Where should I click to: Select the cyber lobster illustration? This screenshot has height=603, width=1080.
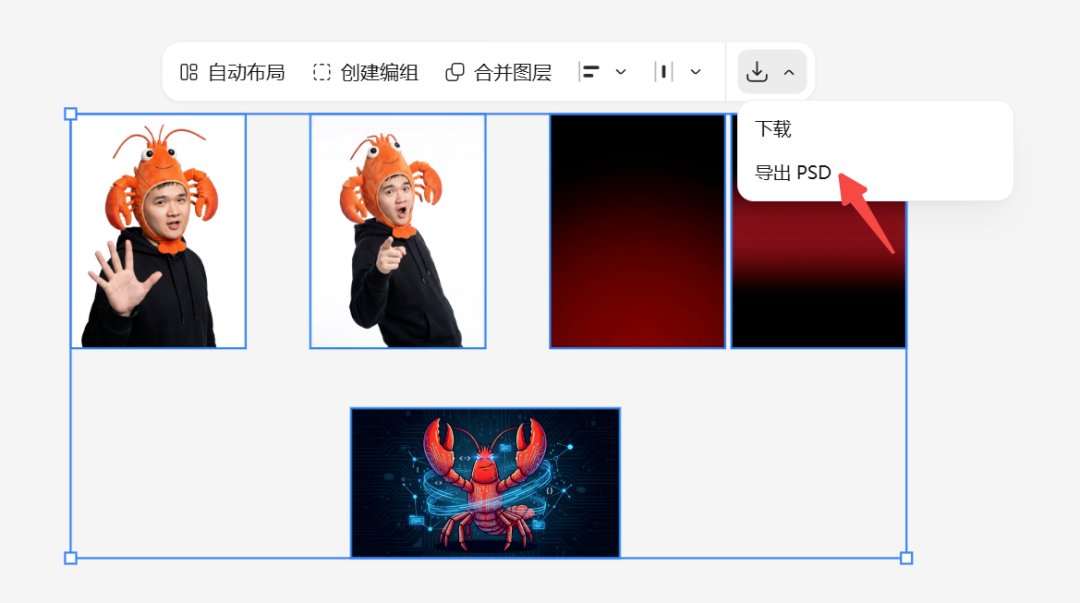click(486, 482)
